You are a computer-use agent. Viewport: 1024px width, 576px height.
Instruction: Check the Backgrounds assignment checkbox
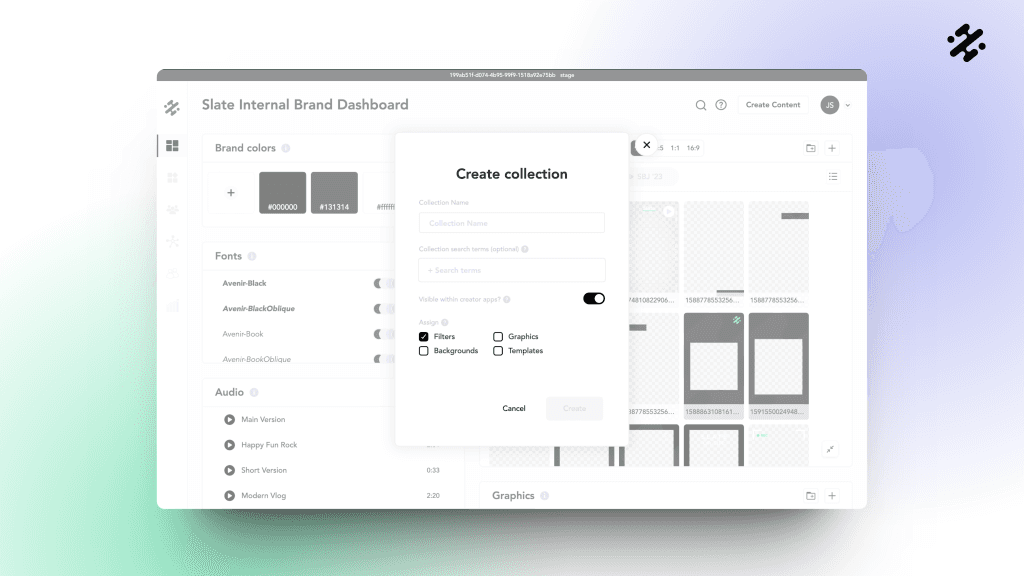coord(423,351)
